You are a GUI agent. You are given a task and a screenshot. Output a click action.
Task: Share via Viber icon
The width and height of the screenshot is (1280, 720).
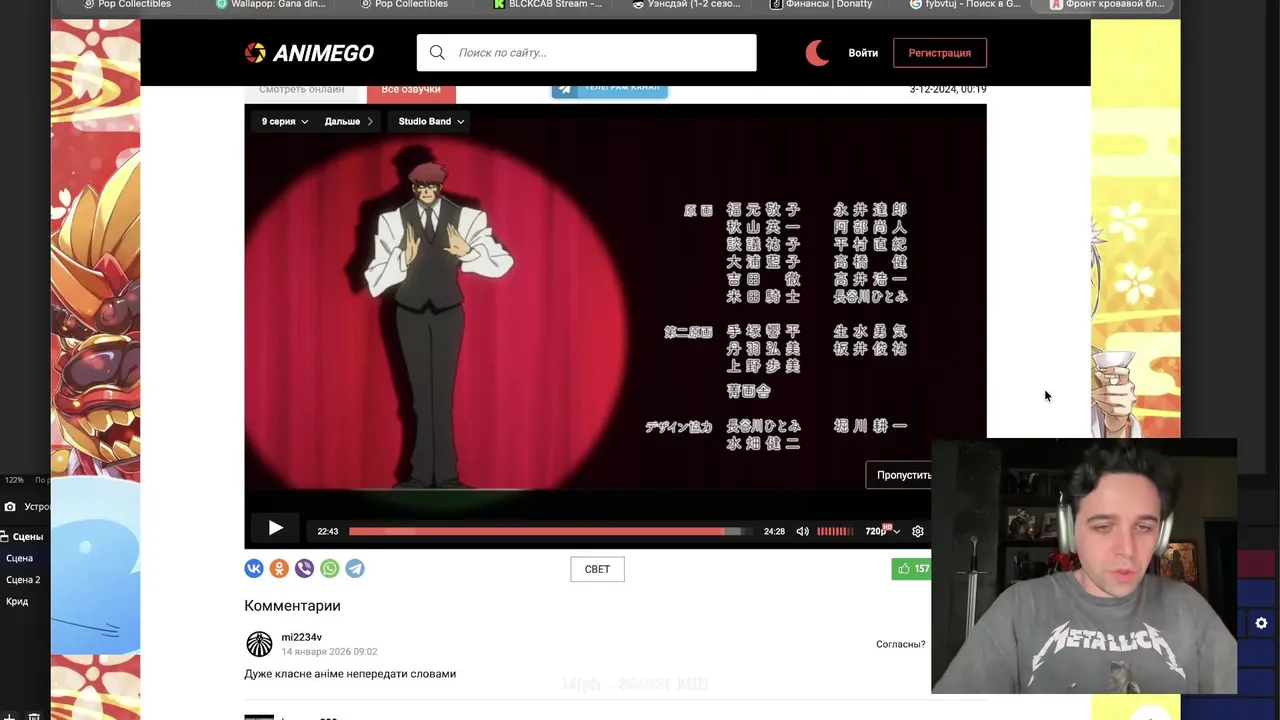coord(304,568)
